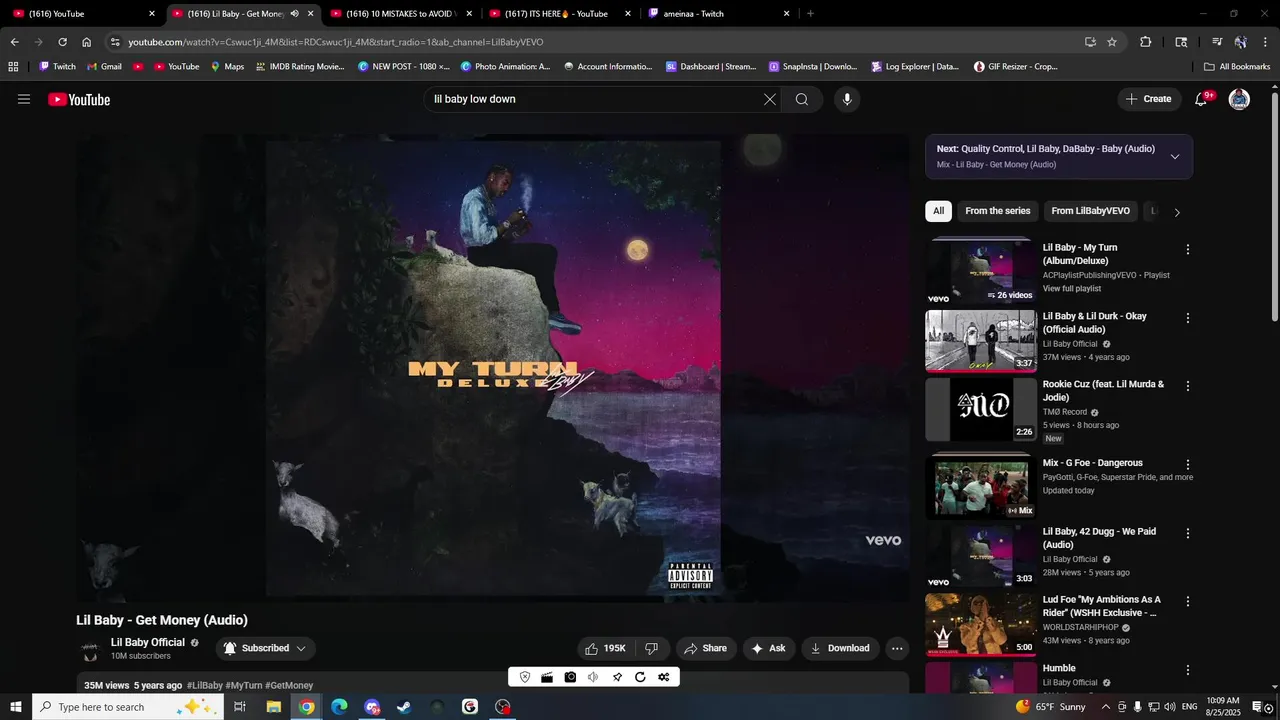1280x720 pixels.
Task: Open the Twitch bookmark
Action: pos(57,67)
